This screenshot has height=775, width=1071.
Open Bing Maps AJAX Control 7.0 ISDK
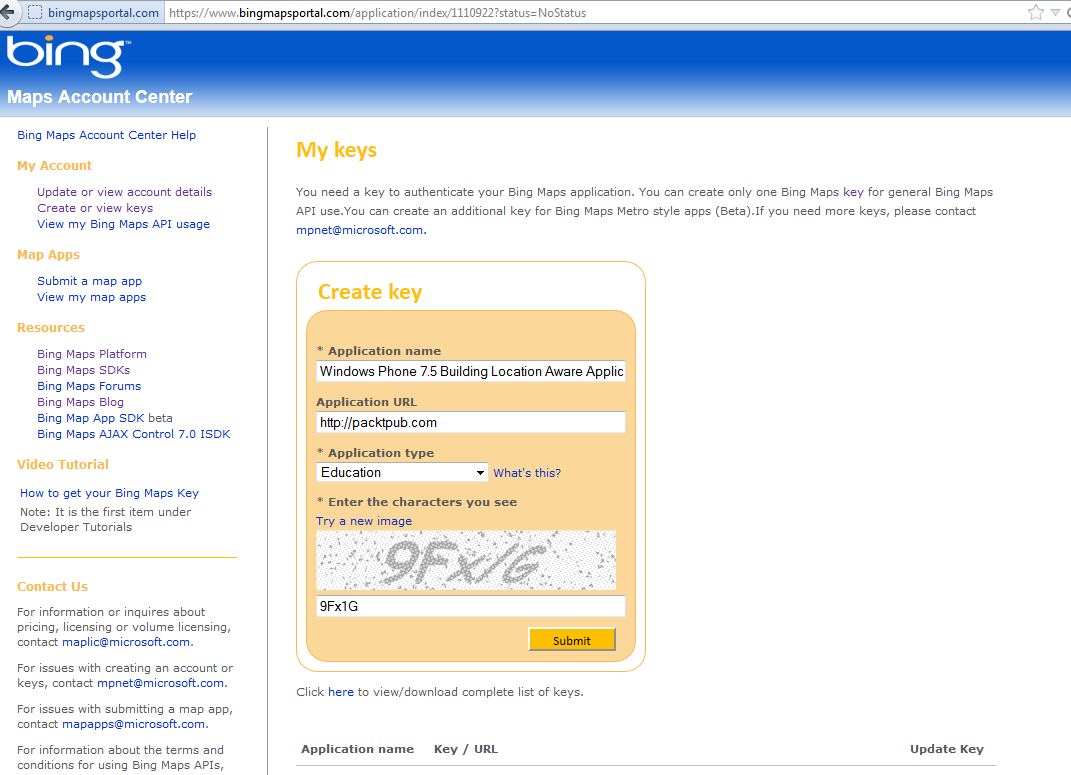[x=134, y=434]
